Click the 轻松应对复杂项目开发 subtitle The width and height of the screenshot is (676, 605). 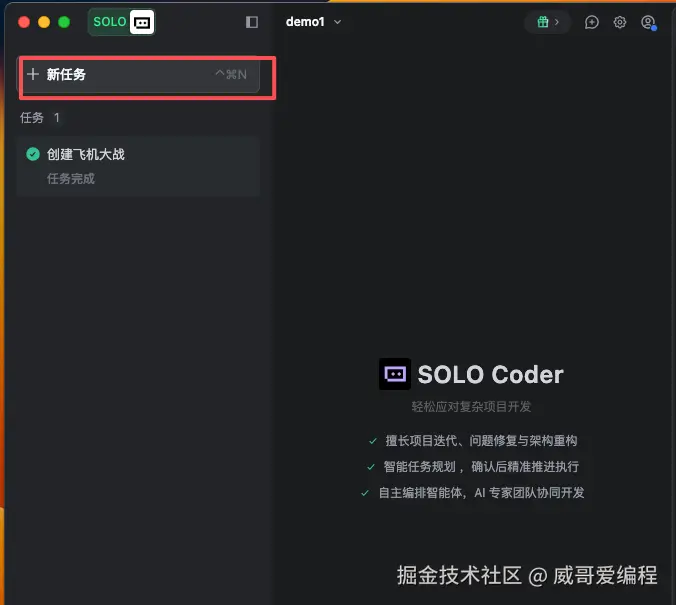point(471,406)
